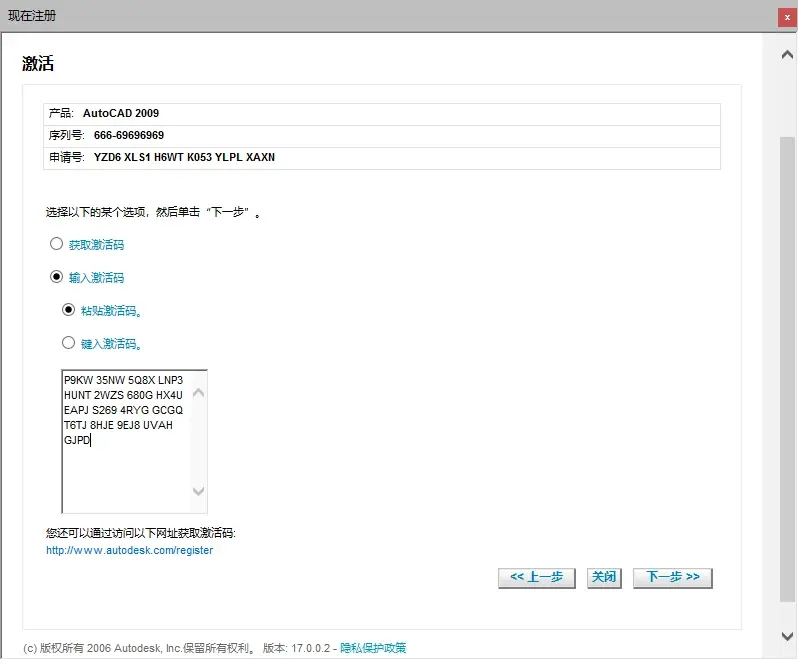Click the code line P9KW 35NW 5Q8X LNP3

click(123, 380)
